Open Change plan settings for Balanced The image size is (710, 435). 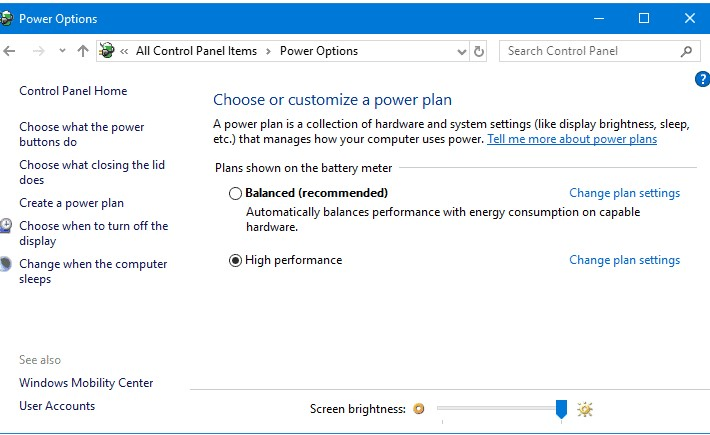[x=624, y=193]
